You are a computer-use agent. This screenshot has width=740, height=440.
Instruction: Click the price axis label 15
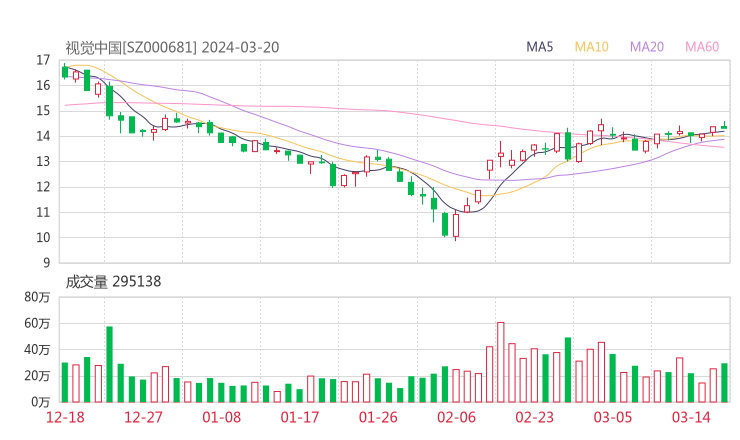pos(43,111)
